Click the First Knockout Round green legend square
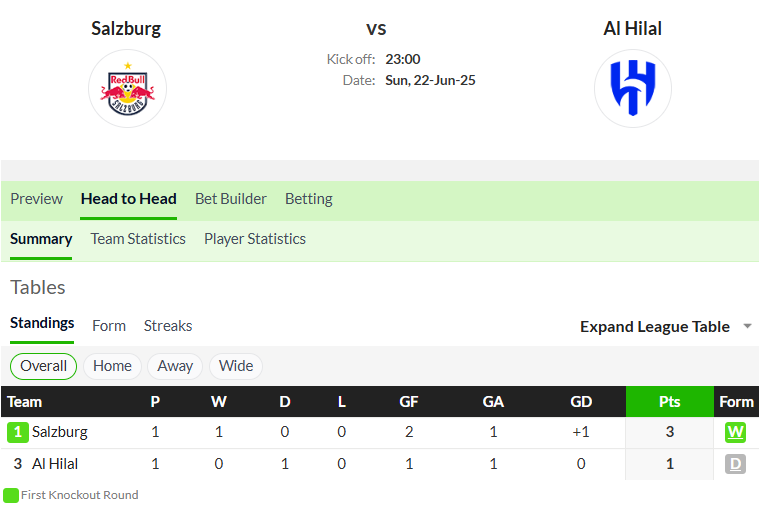 coord(11,495)
